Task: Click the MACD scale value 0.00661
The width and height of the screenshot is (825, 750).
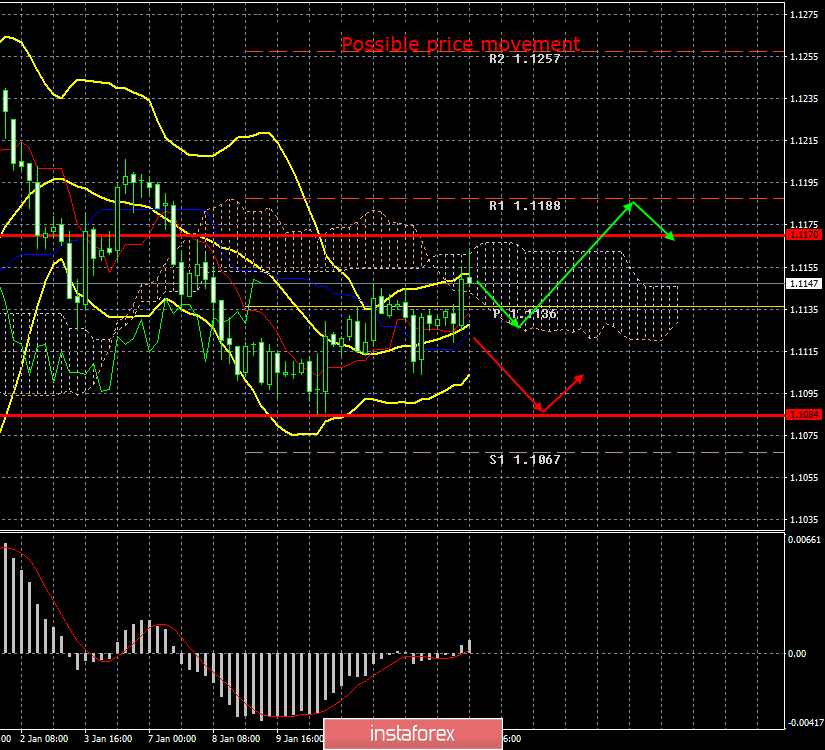Action: (804, 540)
